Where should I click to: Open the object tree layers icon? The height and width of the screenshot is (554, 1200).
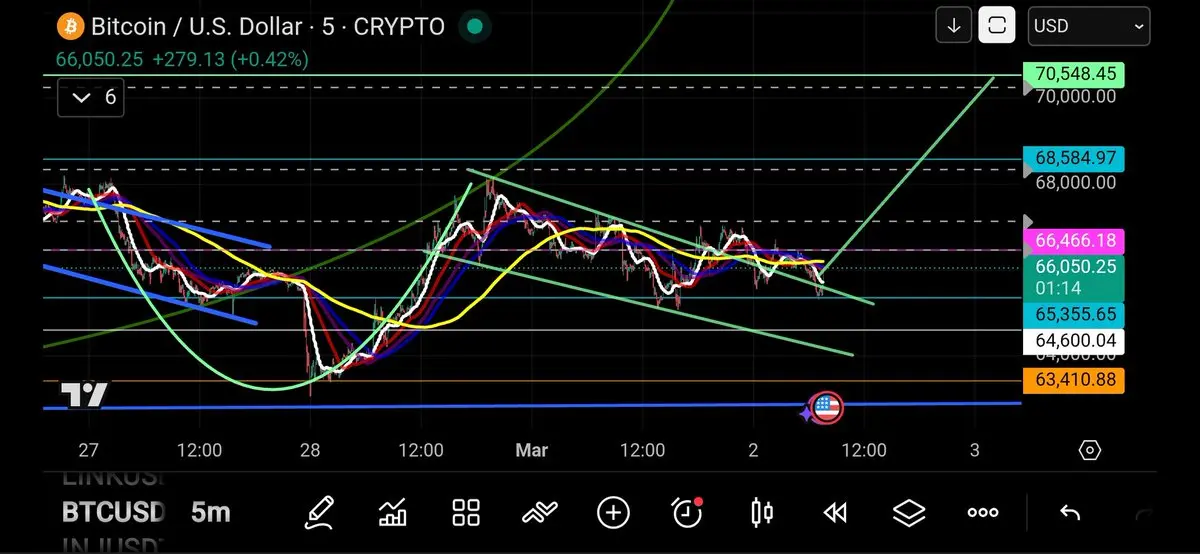coord(909,513)
